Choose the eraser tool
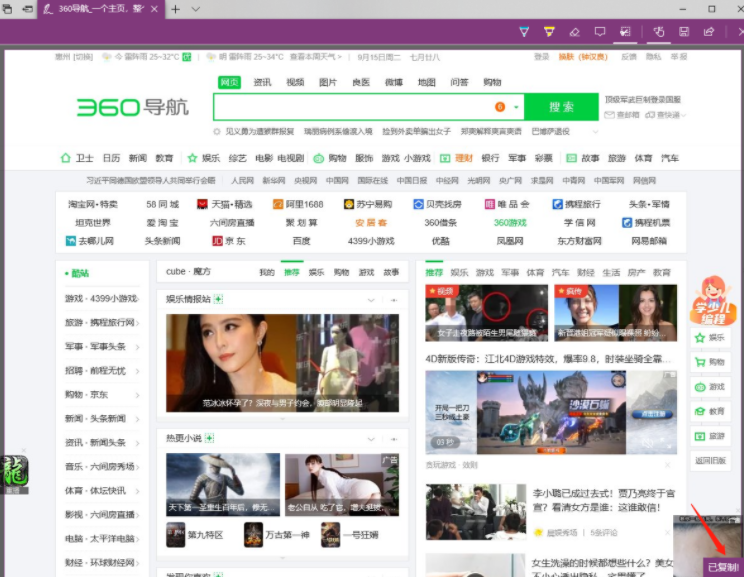The width and height of the screenshot is (746, 577). click(x=574, y=32)
